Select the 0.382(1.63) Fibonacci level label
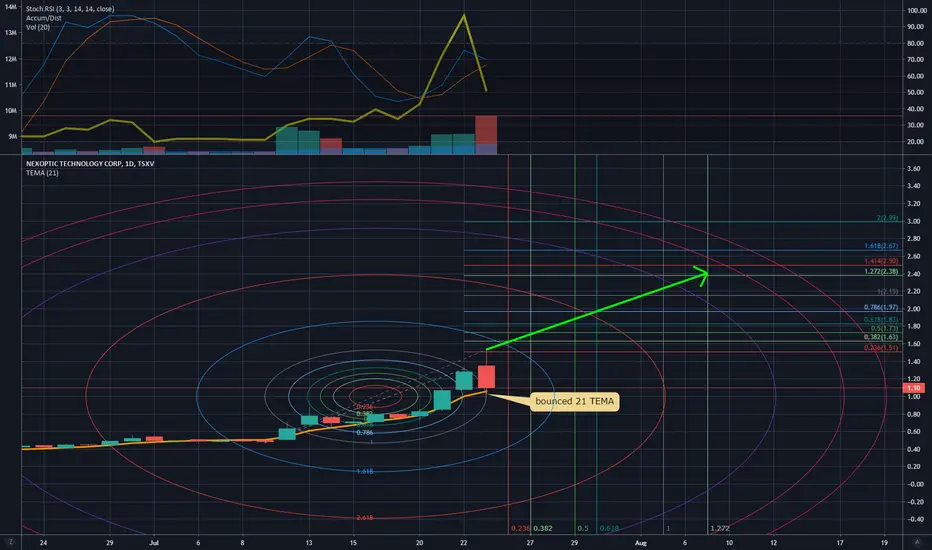This screenshot has height=550, width=932. click(881, 337)
